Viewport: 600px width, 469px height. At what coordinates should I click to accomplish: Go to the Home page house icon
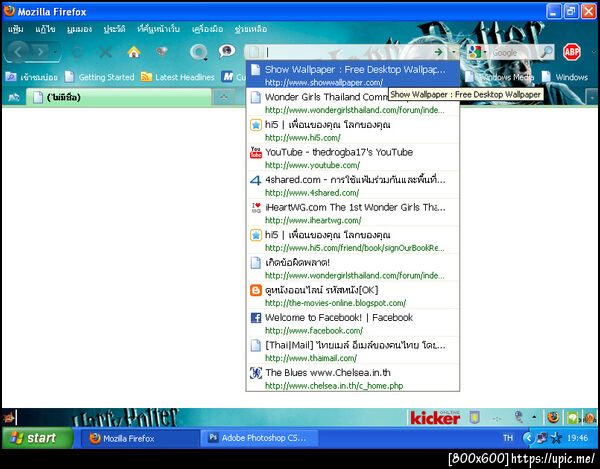(x=134, y=52)
